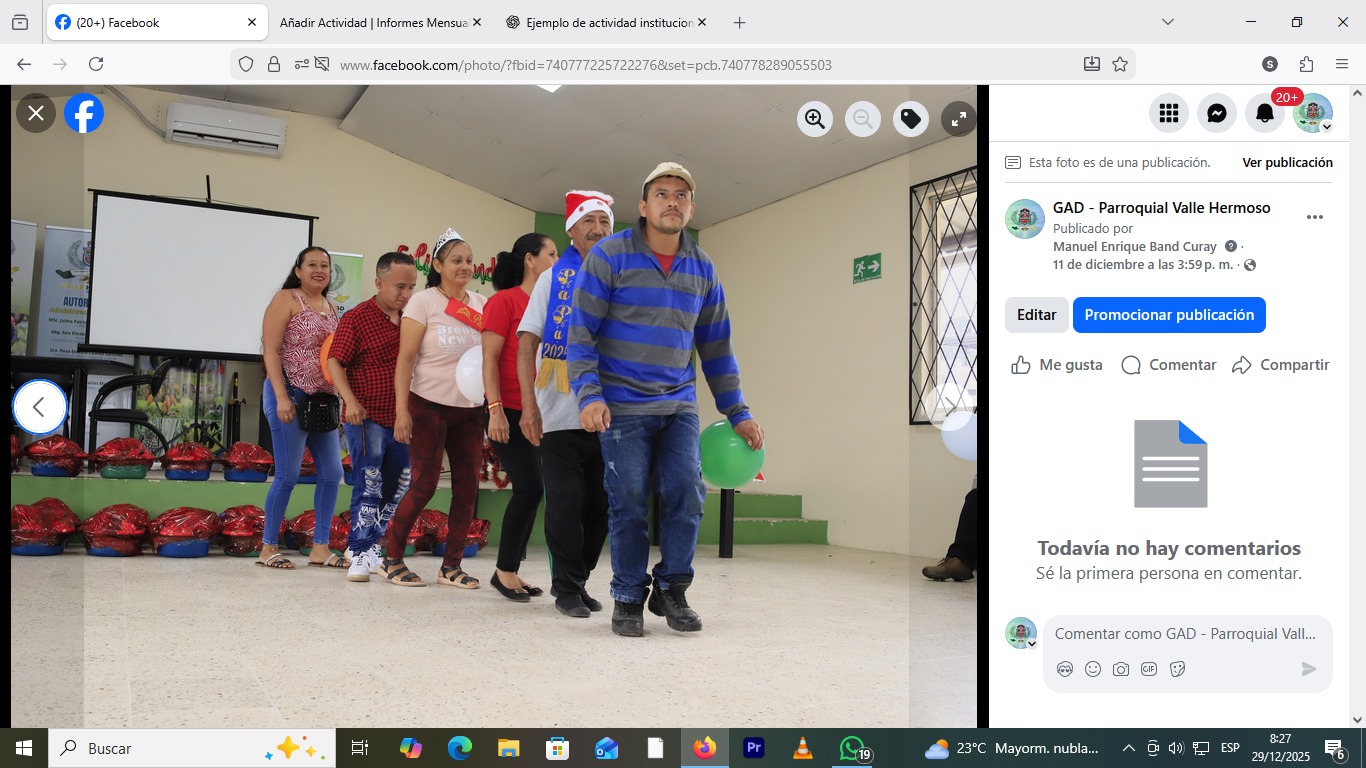Screen dimensions: 1366x768
Task: Open post options three-dot menu
Action: coord(1314,217)
